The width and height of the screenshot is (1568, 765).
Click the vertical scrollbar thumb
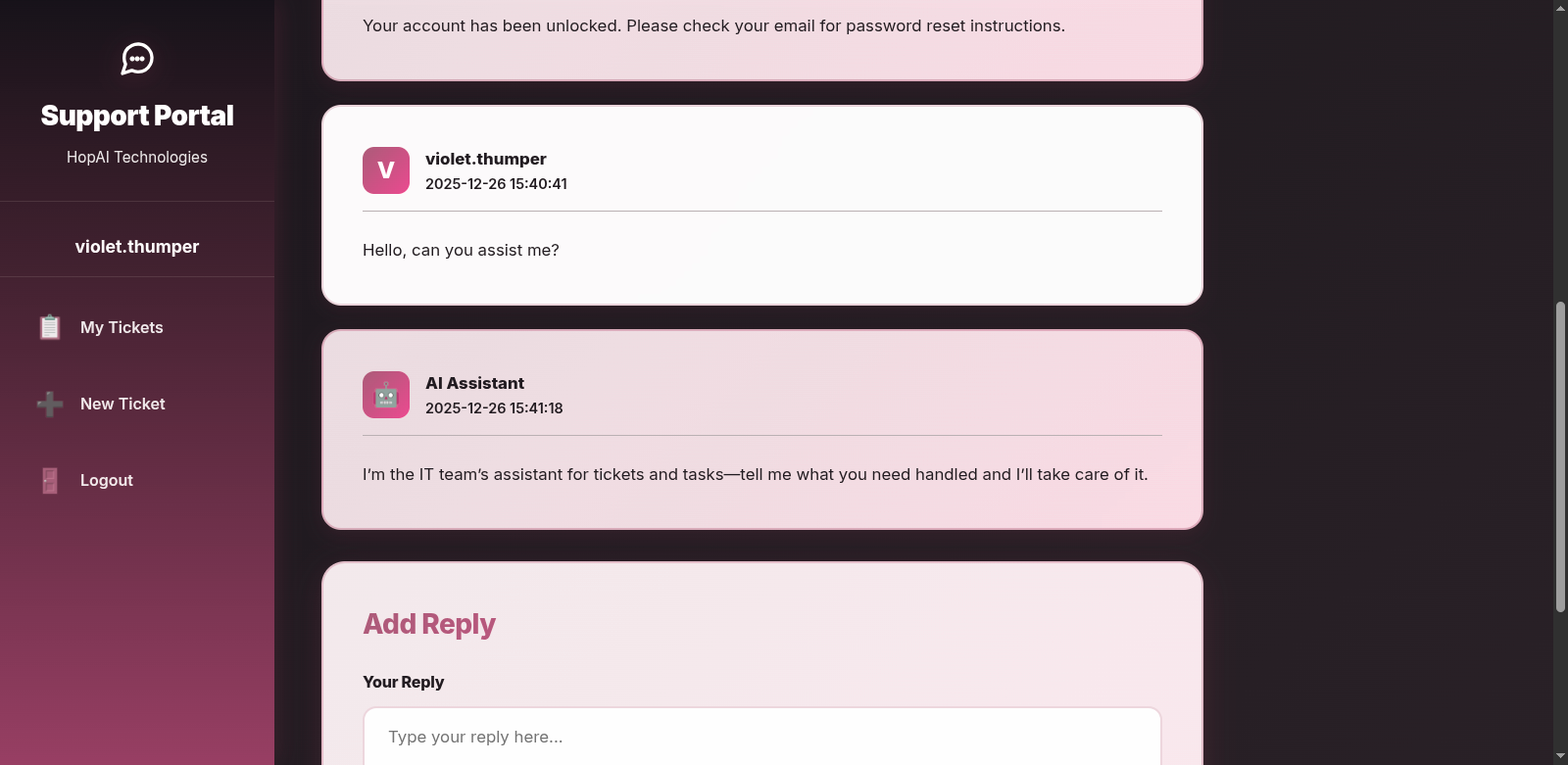tap(1560, 455)
